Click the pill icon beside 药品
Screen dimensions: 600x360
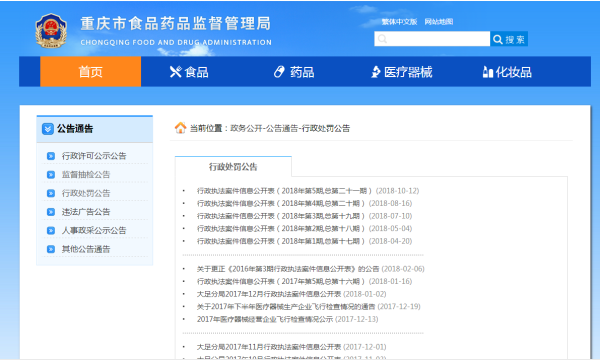(x=279, y=72)
